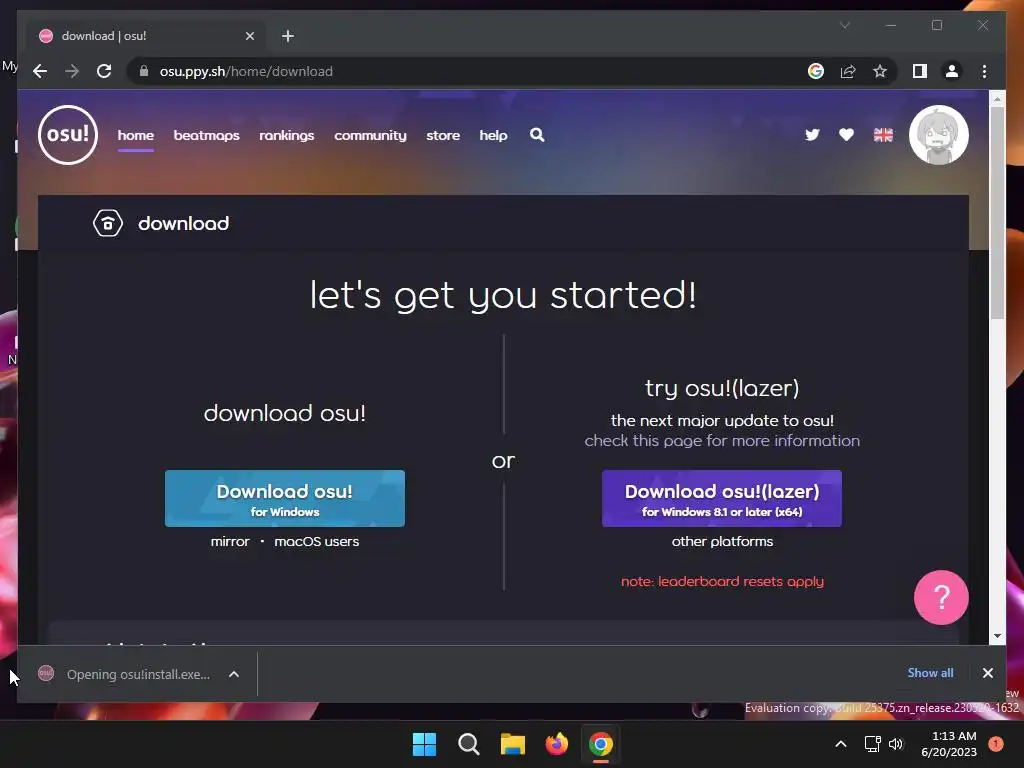Open the home nav menu
This screenshot has width=1024, height=768.
click(x=136, y=135)
